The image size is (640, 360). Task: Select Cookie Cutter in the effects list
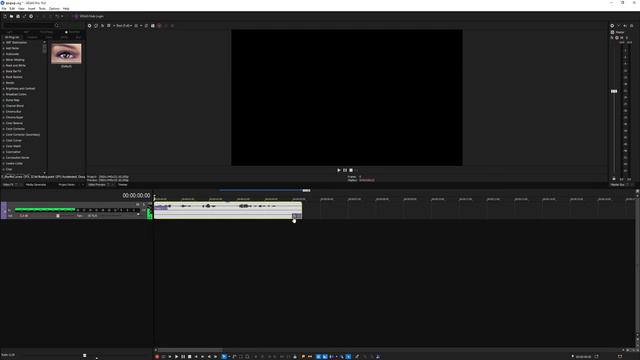(x=14, y=163)
